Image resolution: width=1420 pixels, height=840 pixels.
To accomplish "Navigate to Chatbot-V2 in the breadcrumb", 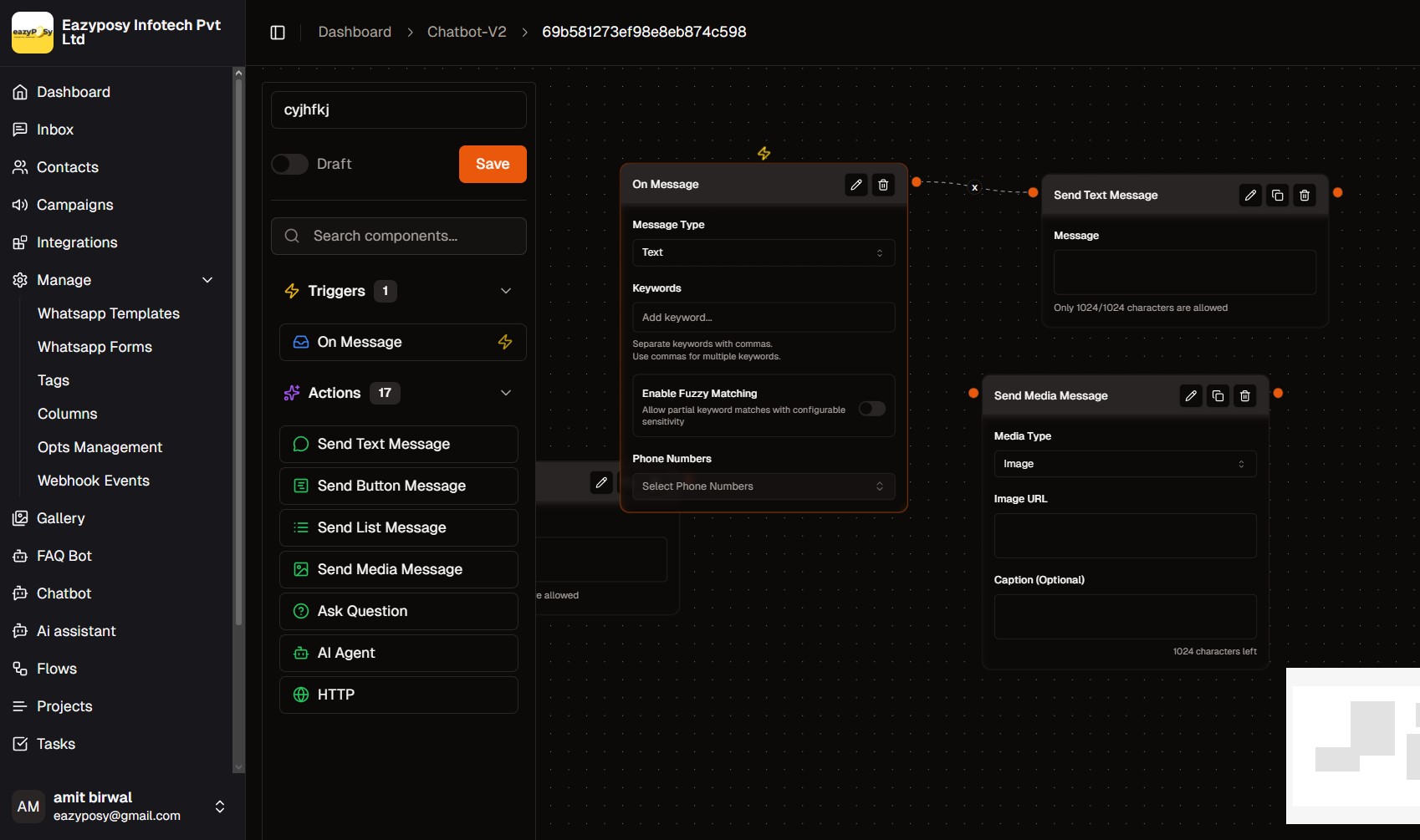I will [x=466, y=32].
